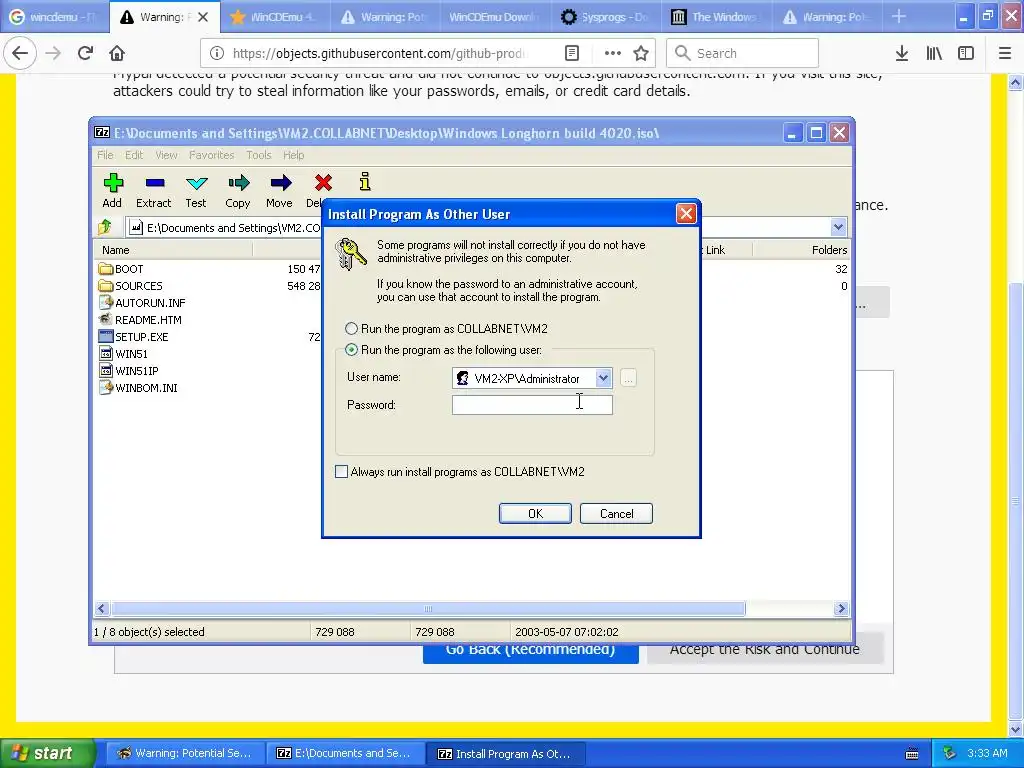Viewport: 1024px width, 768px height.
Task: Click the 7-Zip Add toolbar icon
Action: 113,183
